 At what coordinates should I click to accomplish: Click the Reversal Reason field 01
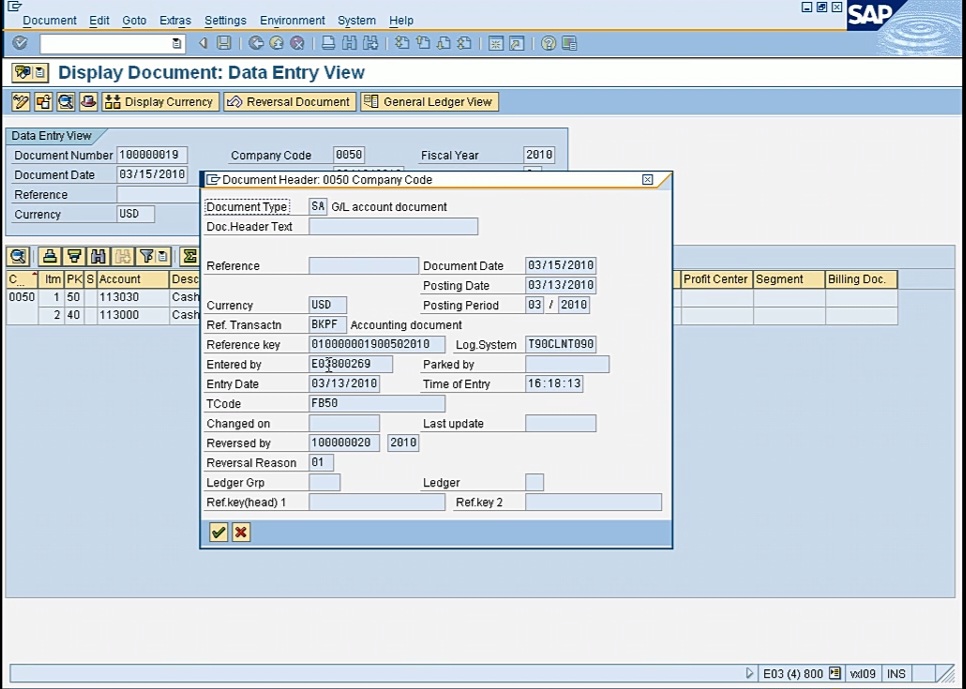(x=321, y=462)
